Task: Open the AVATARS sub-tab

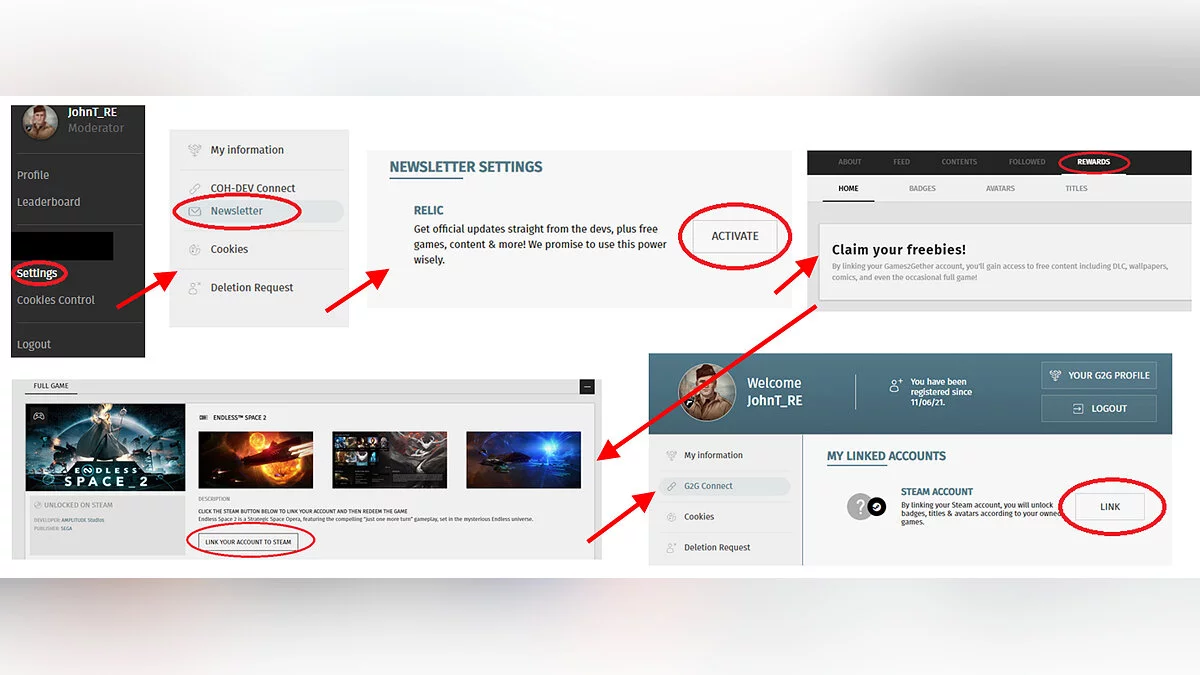Action: pyautogui.click(x=1000, y=188)
